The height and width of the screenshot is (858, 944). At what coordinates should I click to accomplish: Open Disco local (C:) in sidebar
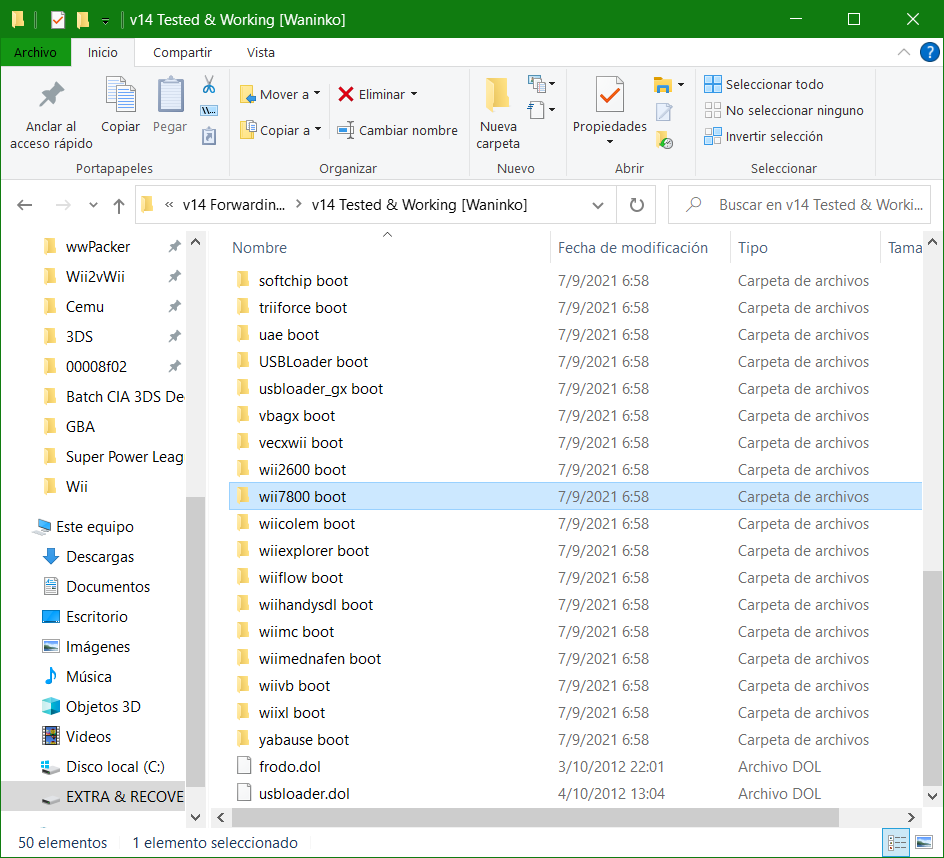pyautogui.click(x=102, y=766)
